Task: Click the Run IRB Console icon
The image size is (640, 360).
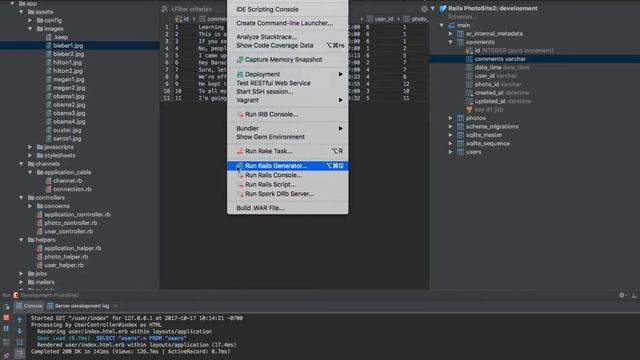Action: [240, 115]
